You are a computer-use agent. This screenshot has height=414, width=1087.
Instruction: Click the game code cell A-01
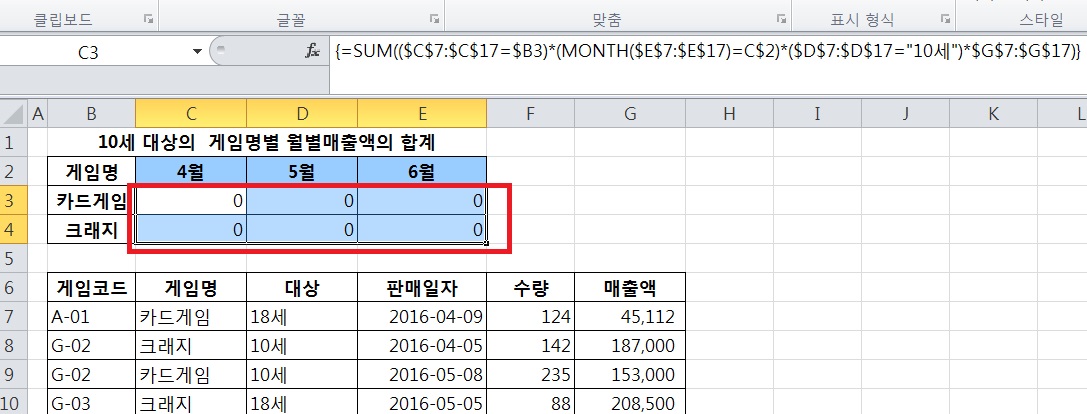point(91,317)
